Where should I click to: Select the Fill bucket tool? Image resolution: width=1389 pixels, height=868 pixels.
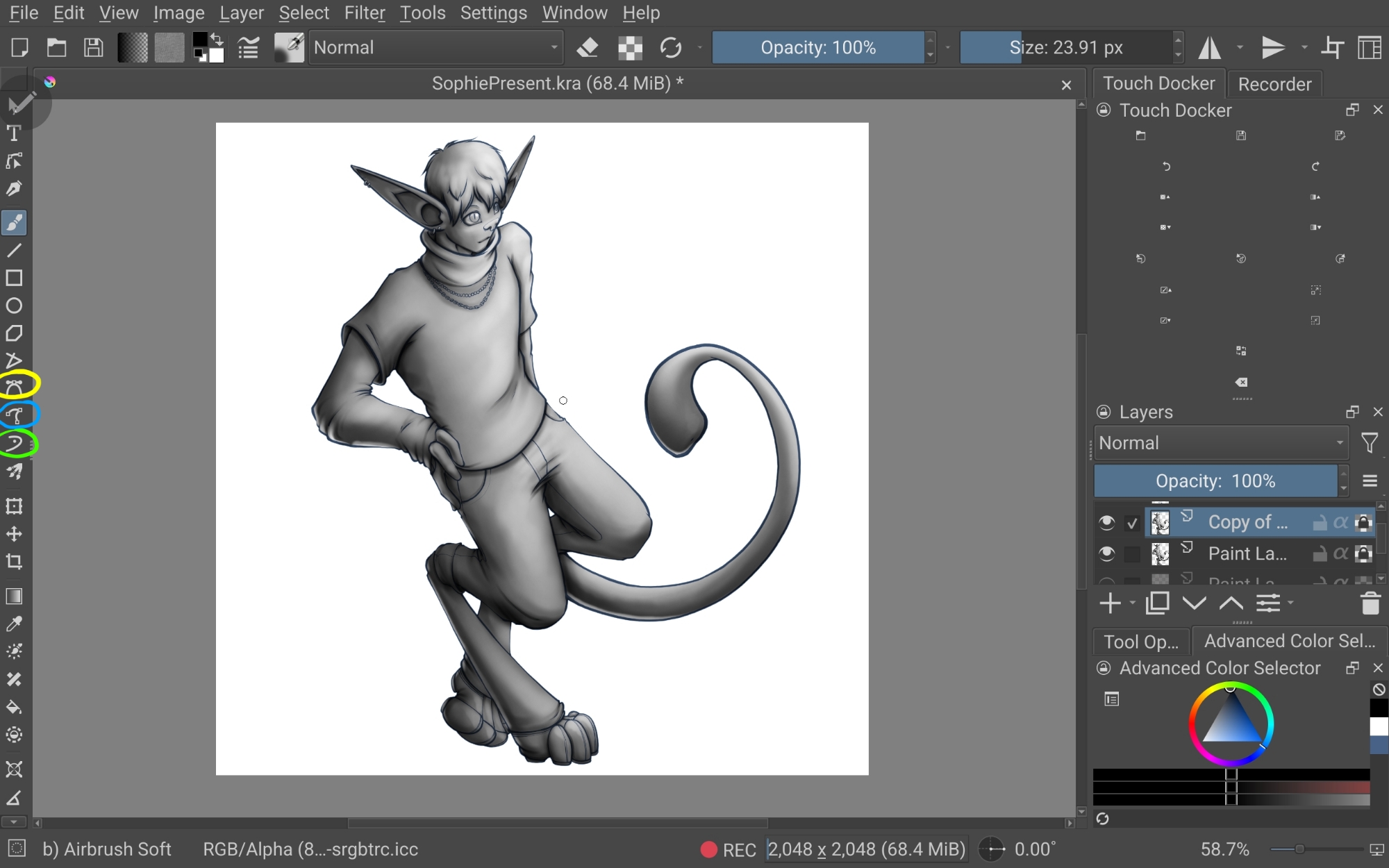point(14,708)
